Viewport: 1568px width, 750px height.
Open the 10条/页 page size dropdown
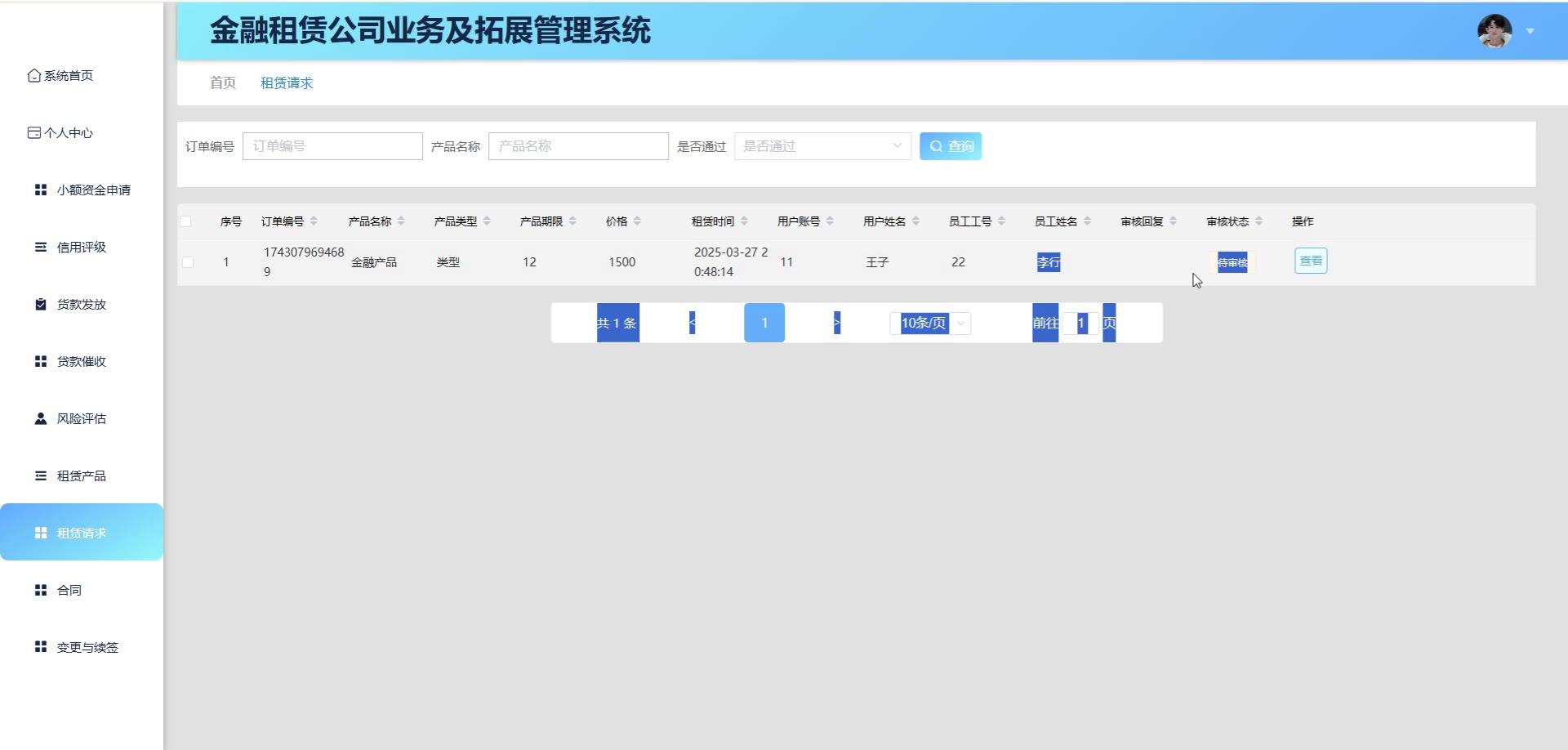[931, 324]
